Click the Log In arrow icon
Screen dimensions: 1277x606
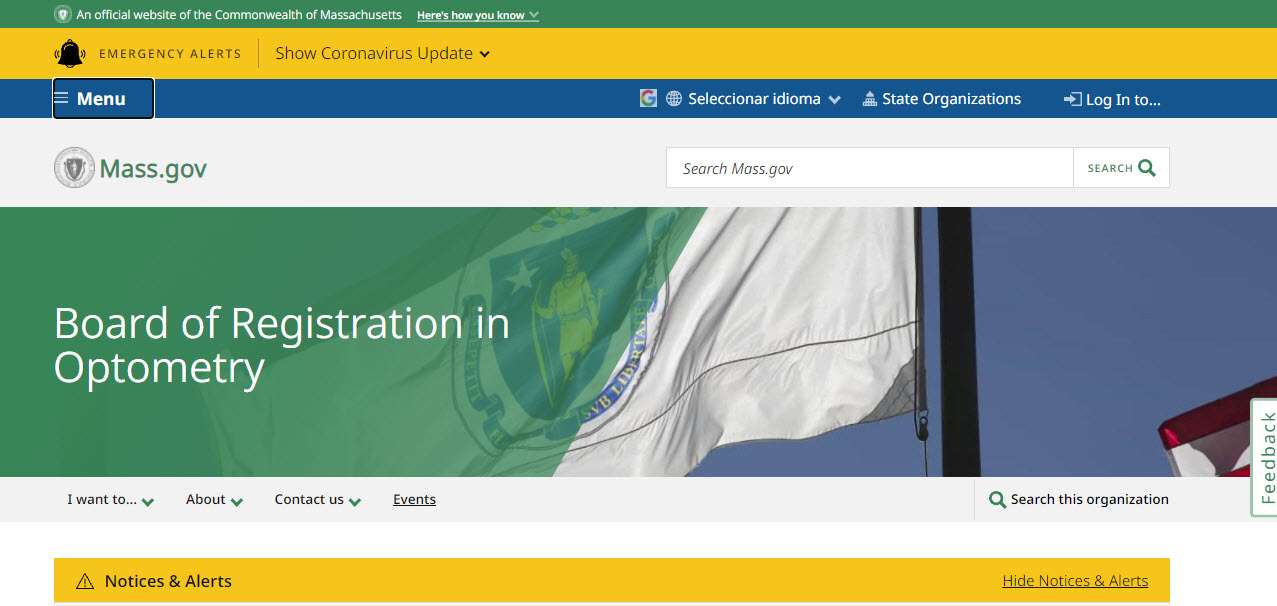pyautogui.click(x=1073, y=98)
